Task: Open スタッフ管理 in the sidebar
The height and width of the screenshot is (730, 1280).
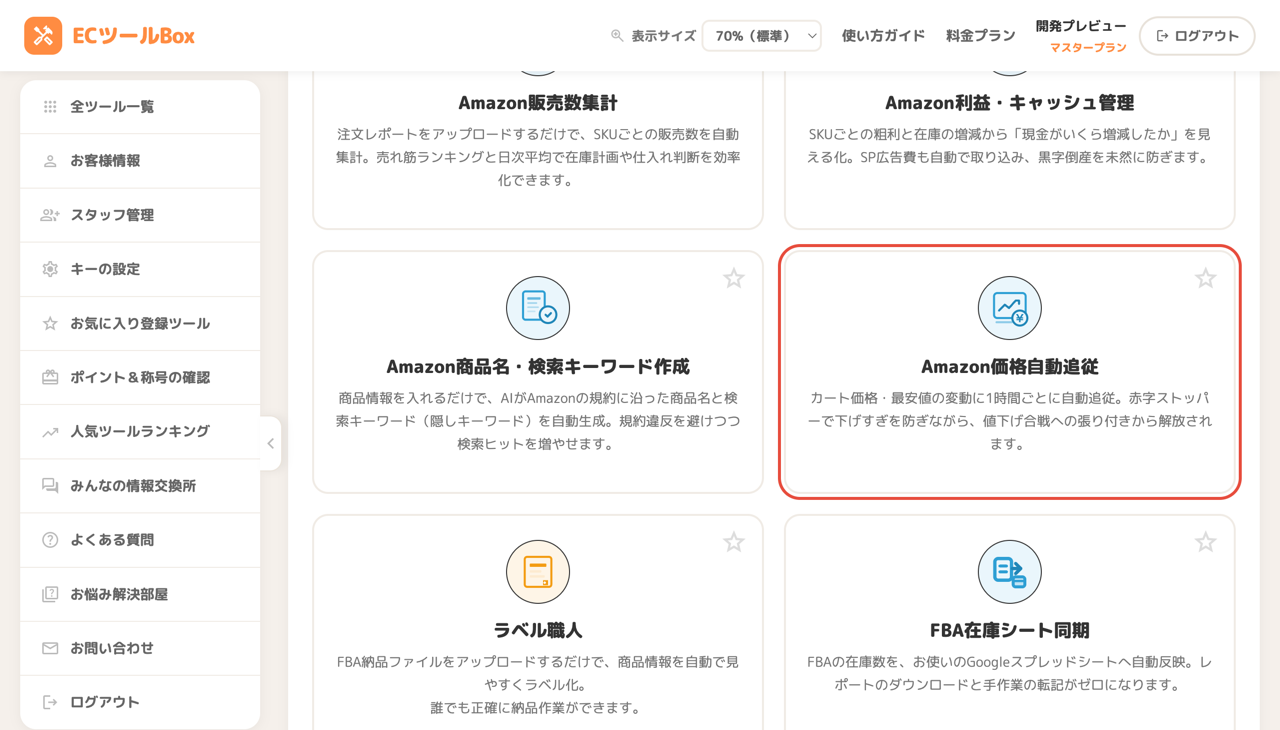Action: click(140, 215)
